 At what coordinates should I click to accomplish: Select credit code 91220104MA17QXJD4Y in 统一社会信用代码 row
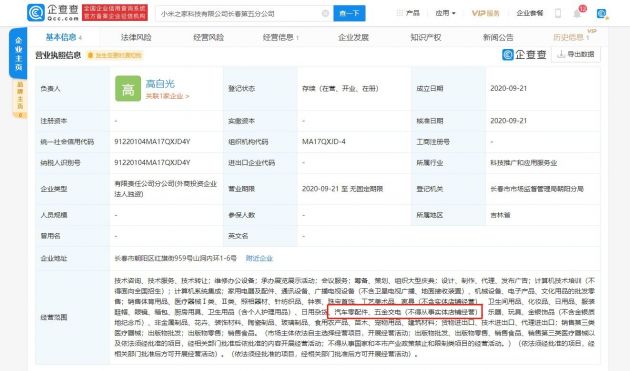pos(152,141)
